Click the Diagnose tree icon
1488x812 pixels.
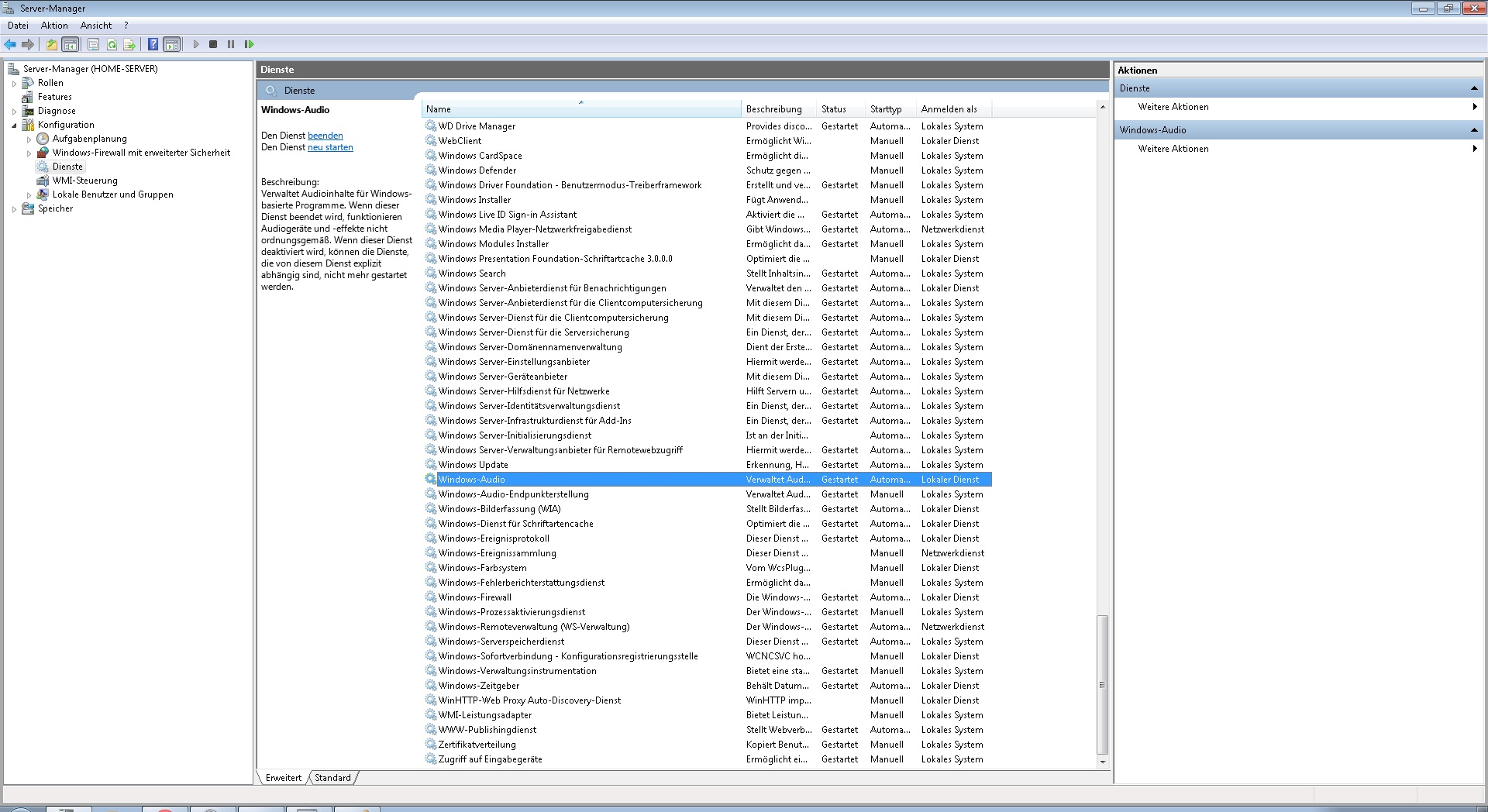(x=28, y=111)
